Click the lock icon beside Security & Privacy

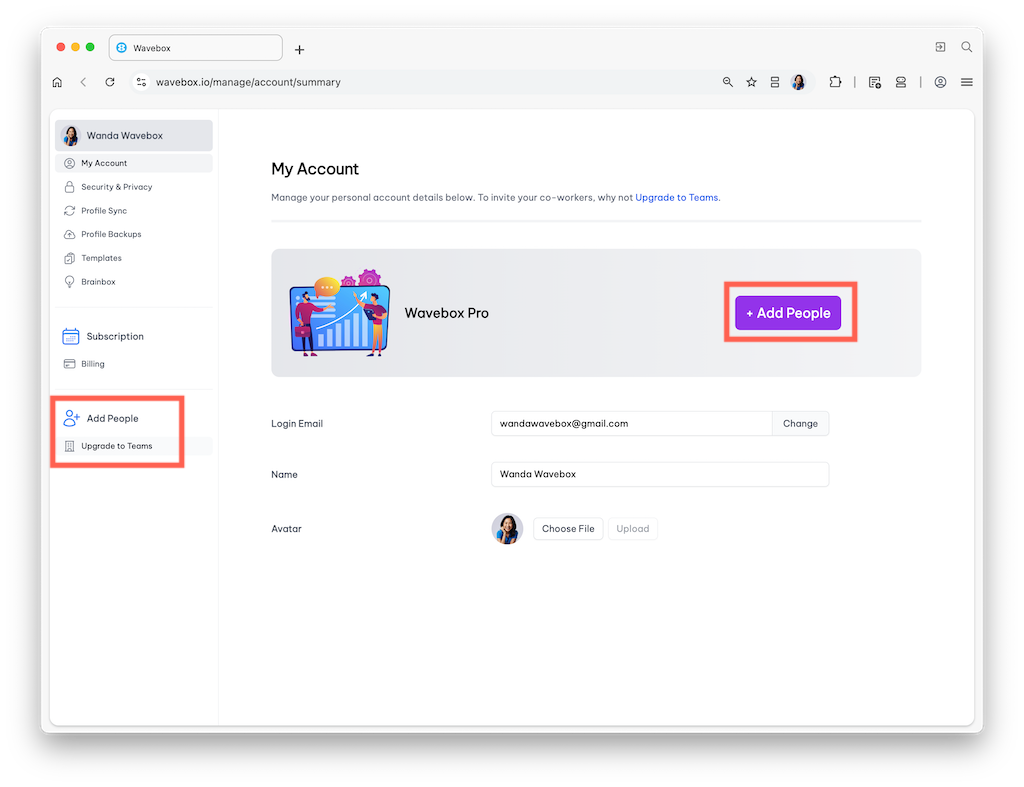pyautogui.click(x=69, y=187)
